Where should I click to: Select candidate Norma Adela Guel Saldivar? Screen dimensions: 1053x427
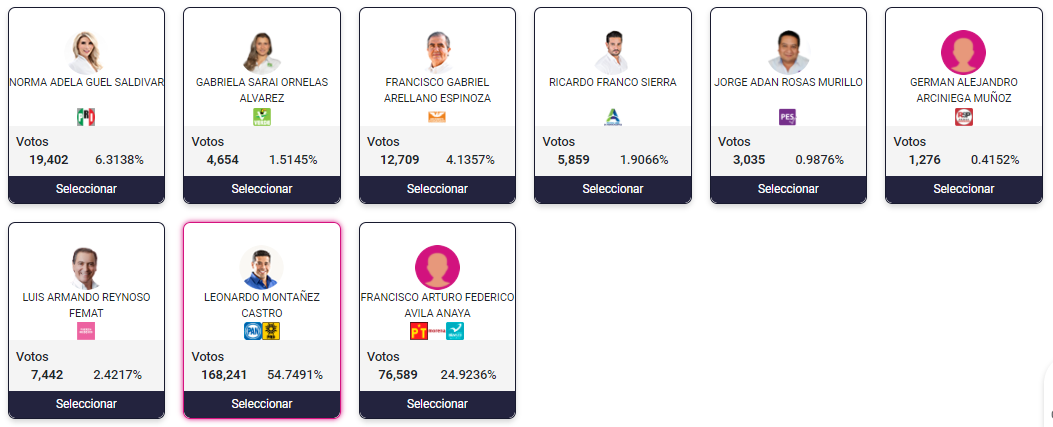86,189
